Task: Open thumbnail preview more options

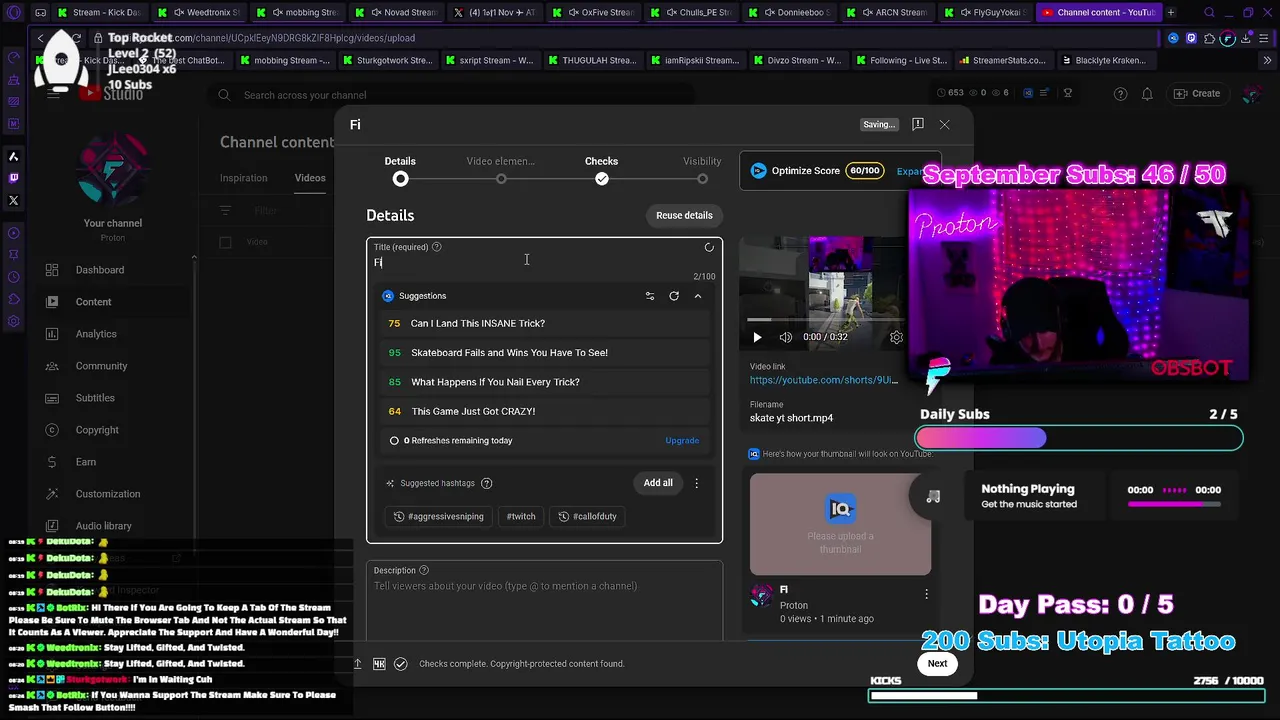Action: pos(926,594)
